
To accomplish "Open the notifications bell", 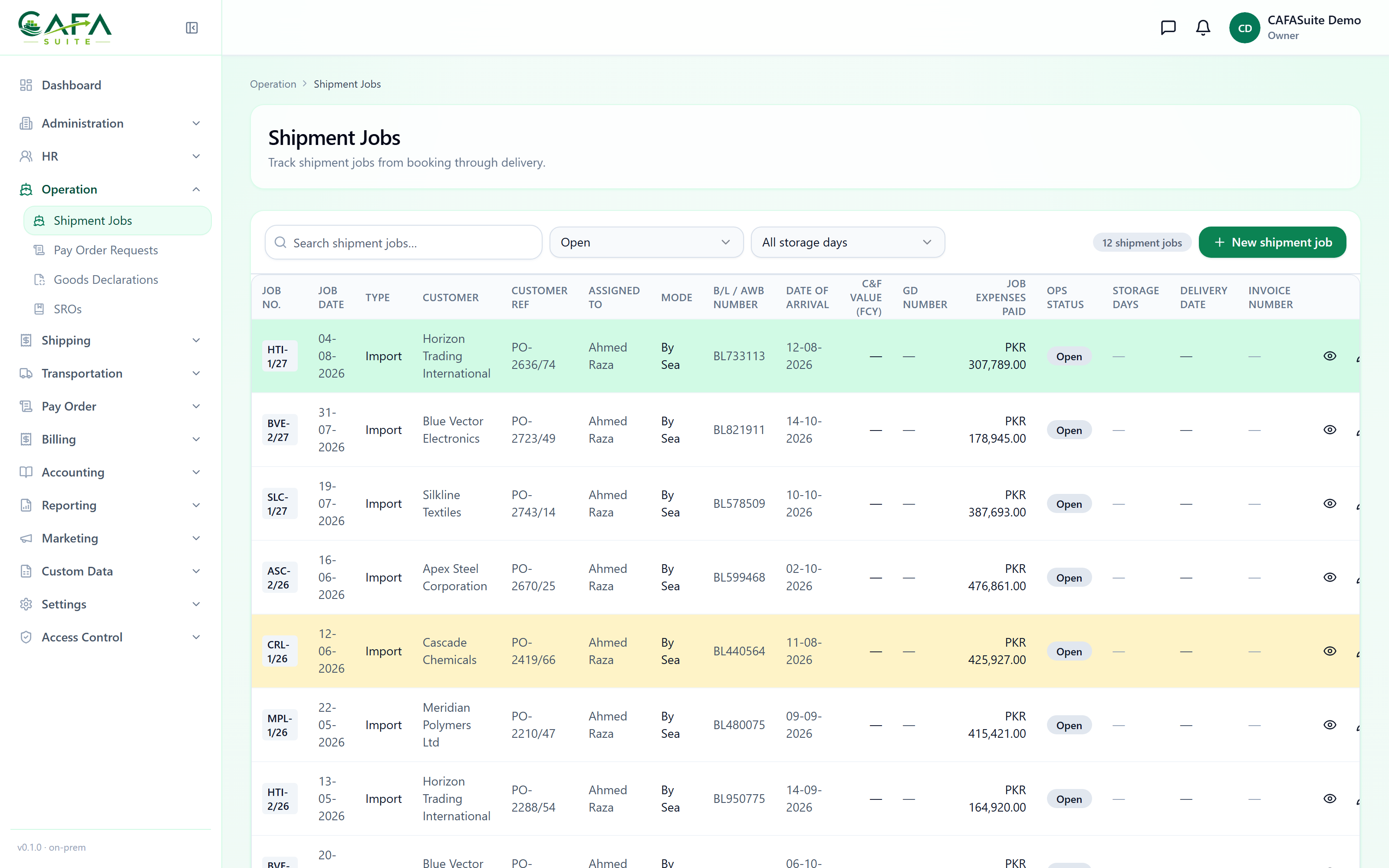I will (1203, 27).
